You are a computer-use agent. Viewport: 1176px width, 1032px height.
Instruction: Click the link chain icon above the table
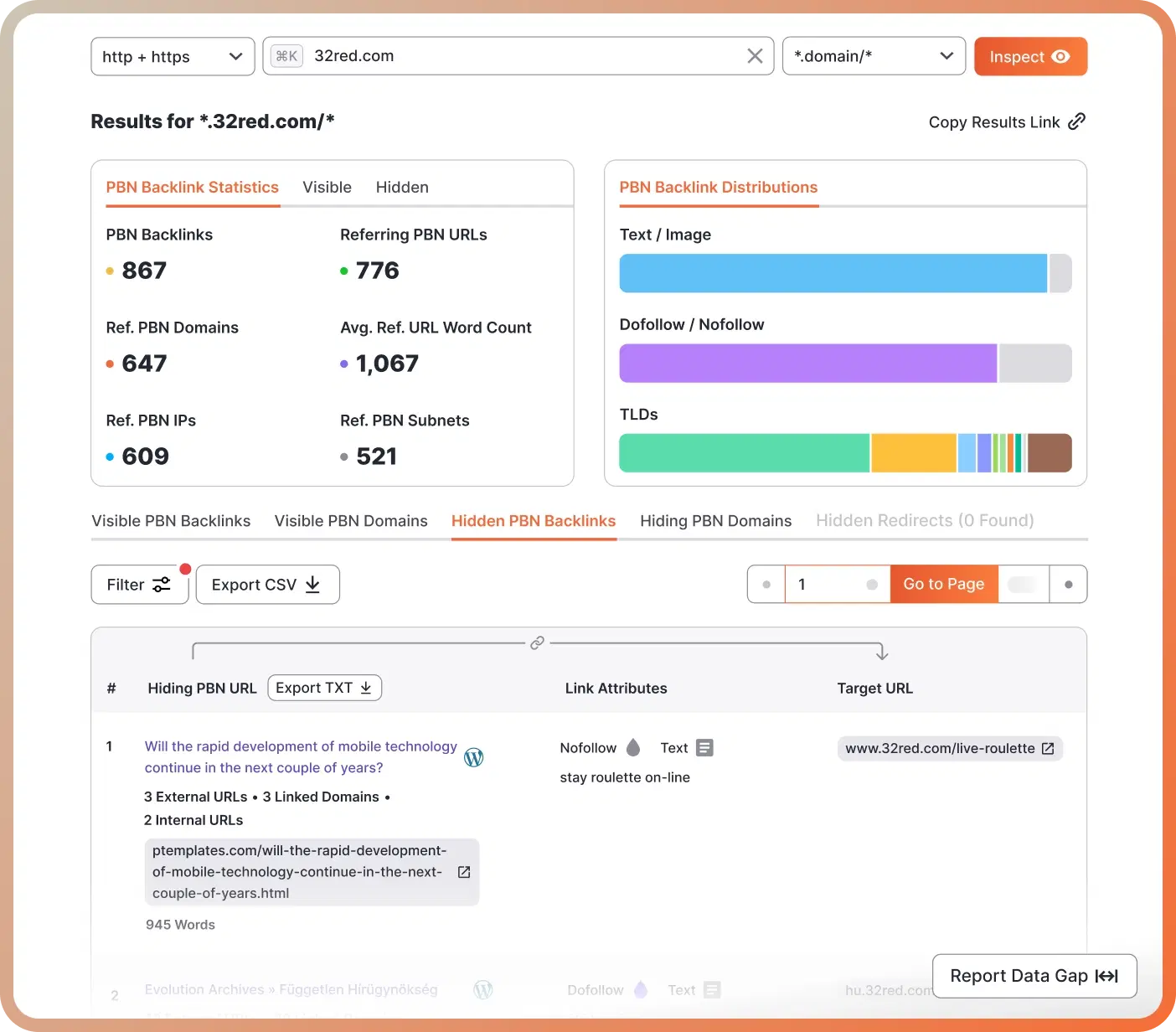pos(538,642)
